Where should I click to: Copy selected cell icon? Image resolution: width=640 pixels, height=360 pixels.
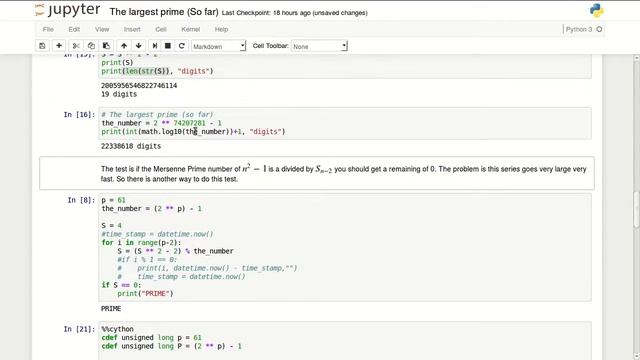91,46
